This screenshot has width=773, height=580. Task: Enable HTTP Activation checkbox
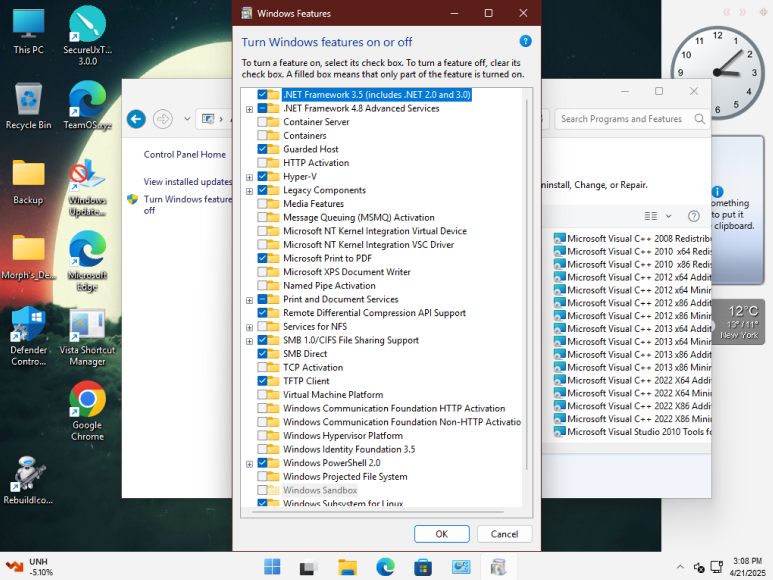tap(262, 163)
